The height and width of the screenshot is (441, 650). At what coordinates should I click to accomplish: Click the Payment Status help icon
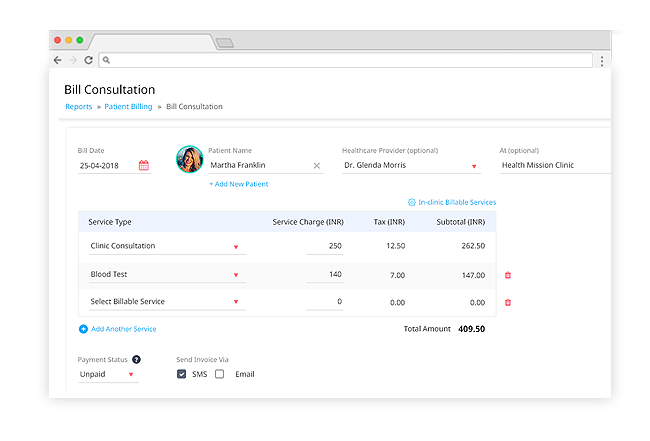point(136,359)
